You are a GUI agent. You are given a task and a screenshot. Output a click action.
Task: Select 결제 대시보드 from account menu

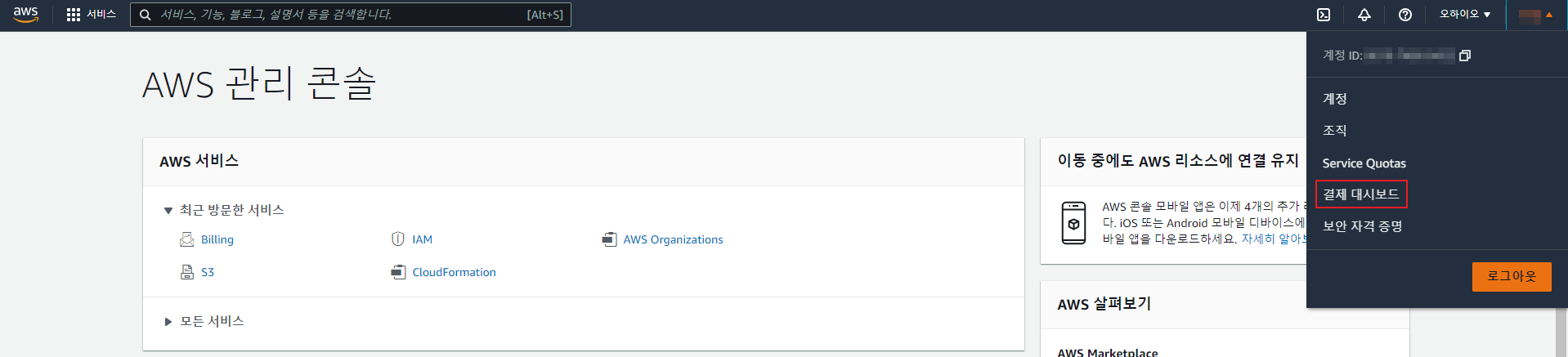(1361, 194)
